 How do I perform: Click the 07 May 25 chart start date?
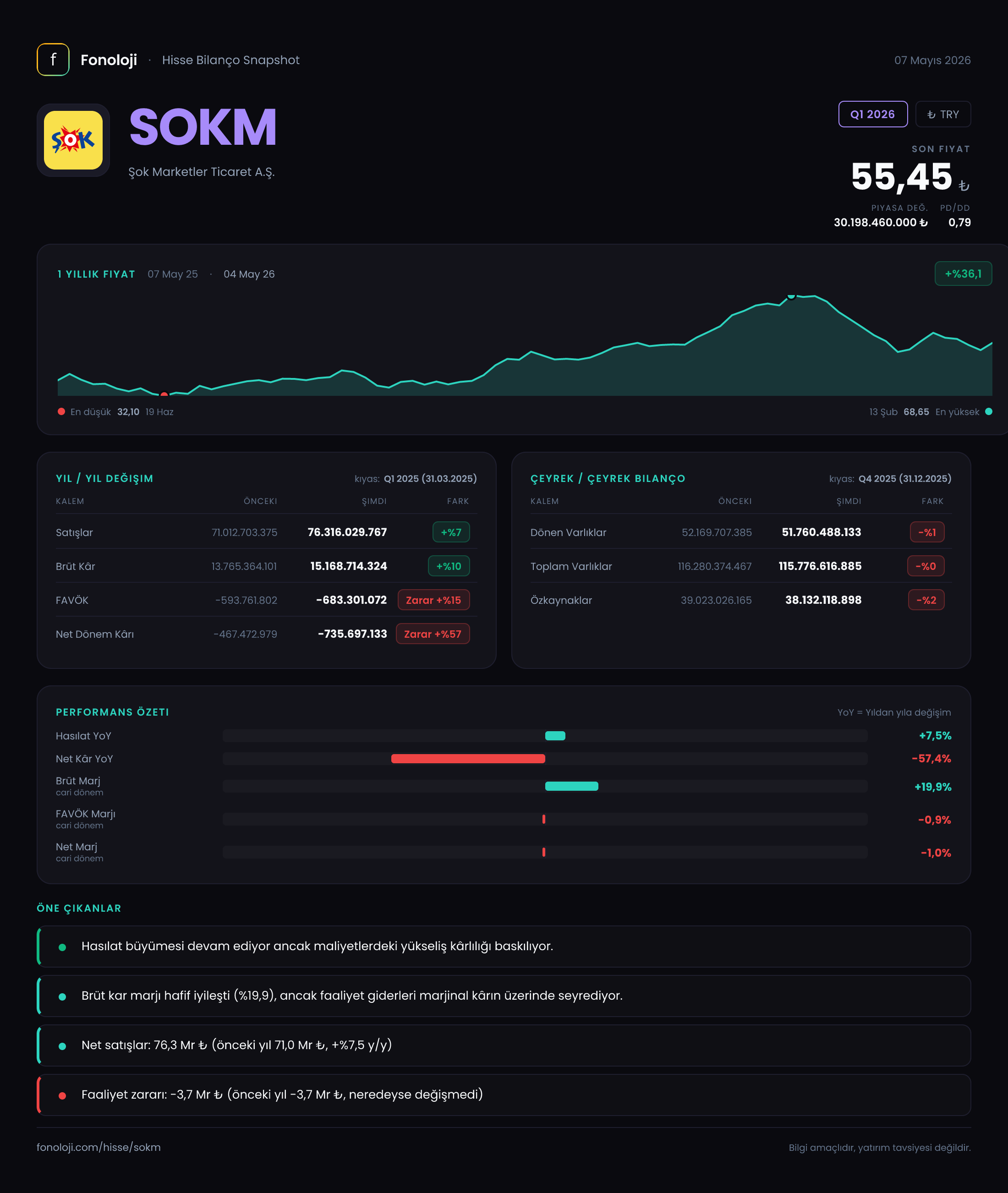tap(173, 274)
